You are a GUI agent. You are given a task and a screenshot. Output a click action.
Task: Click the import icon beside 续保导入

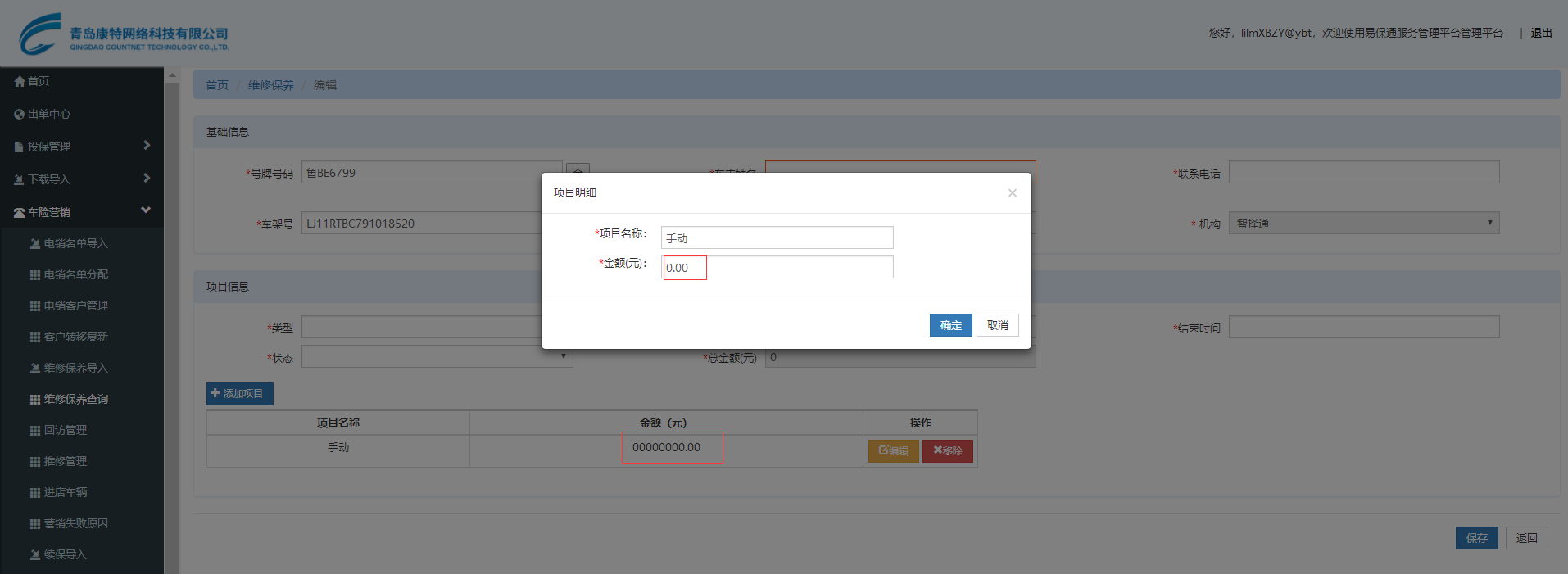click(35, 555)
